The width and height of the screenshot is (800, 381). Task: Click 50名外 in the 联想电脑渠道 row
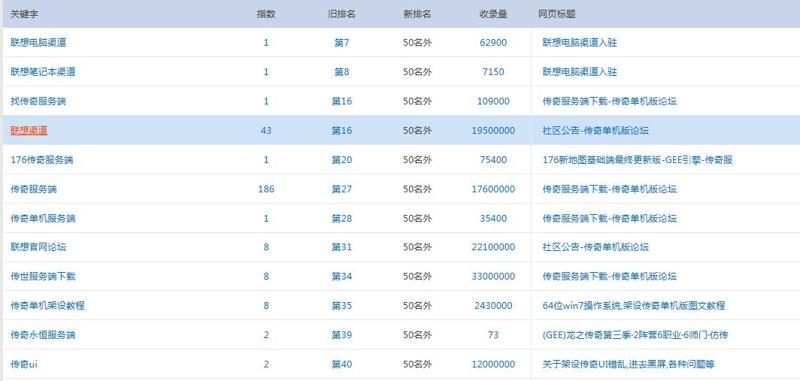coord(417,43)
